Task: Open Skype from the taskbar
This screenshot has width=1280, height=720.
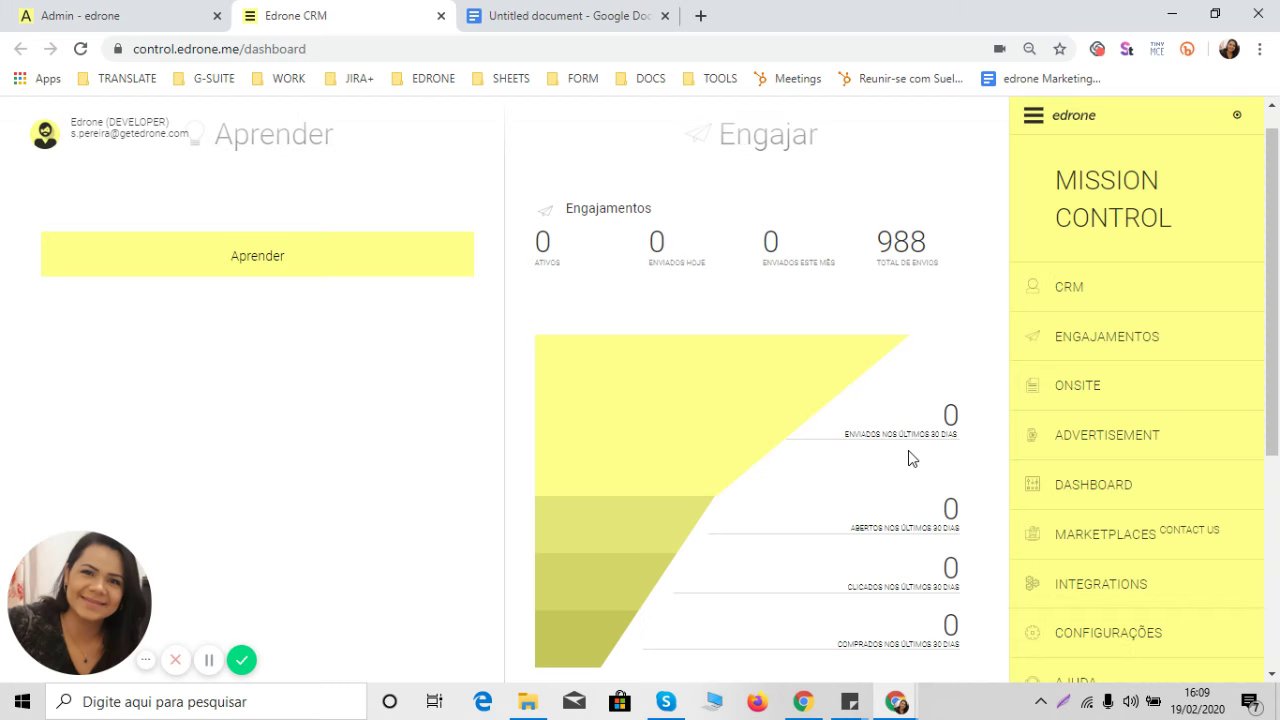Action: [665, 702]
